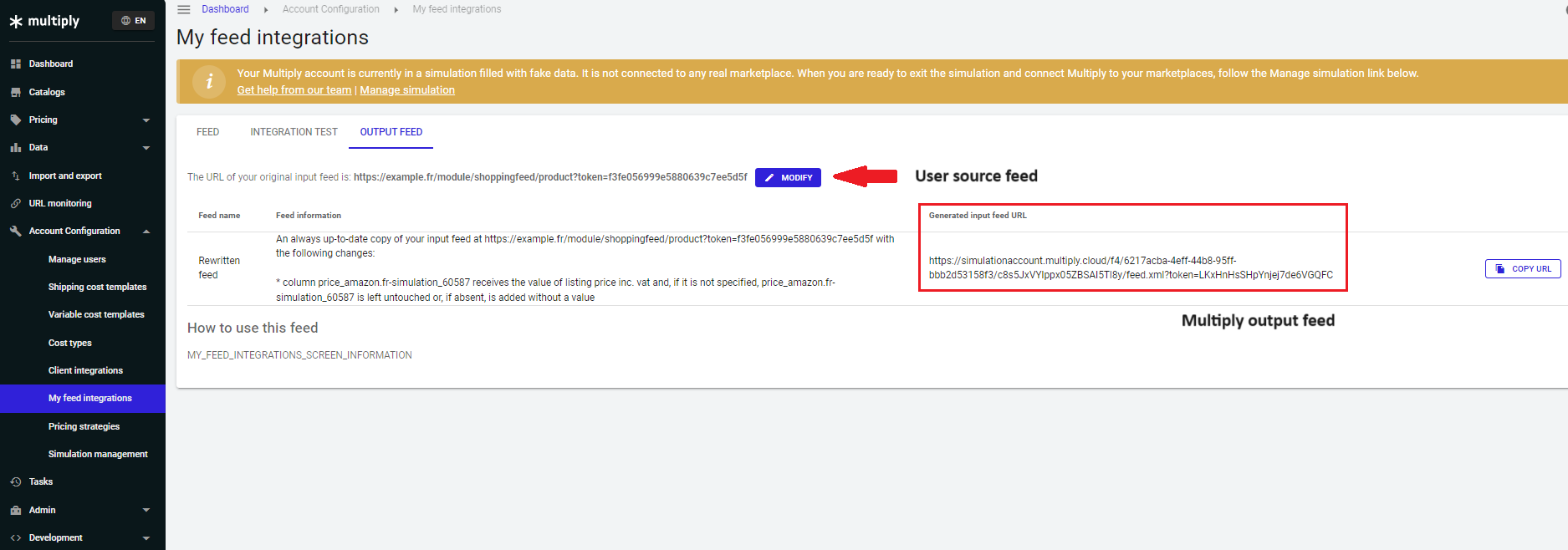Expand the Development menu arrow
Image resolution: width=1568 pixels, height=550 pixels.
pos(146,538)
